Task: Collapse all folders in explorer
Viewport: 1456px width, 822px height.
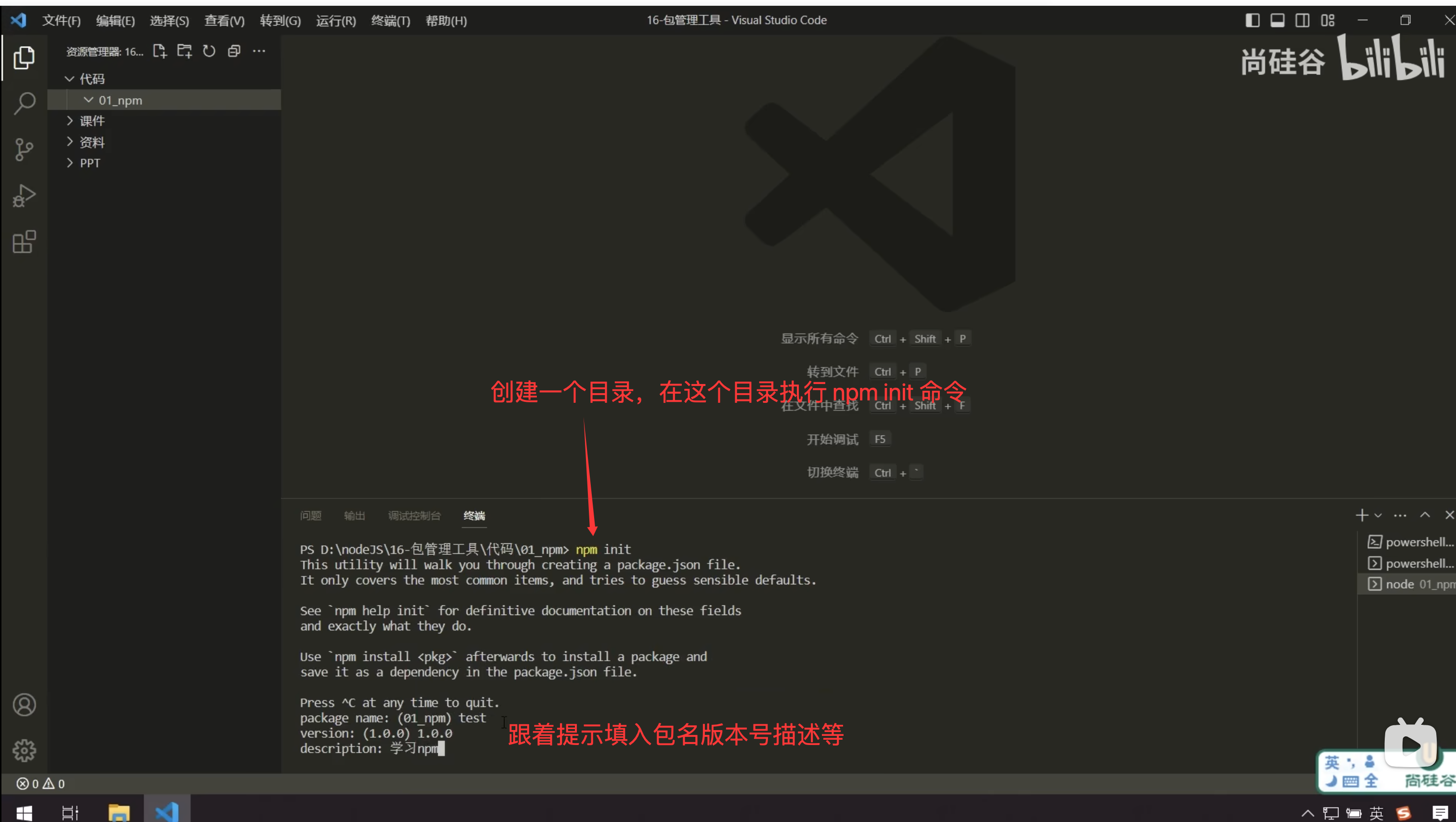Action: pos(234,51)
